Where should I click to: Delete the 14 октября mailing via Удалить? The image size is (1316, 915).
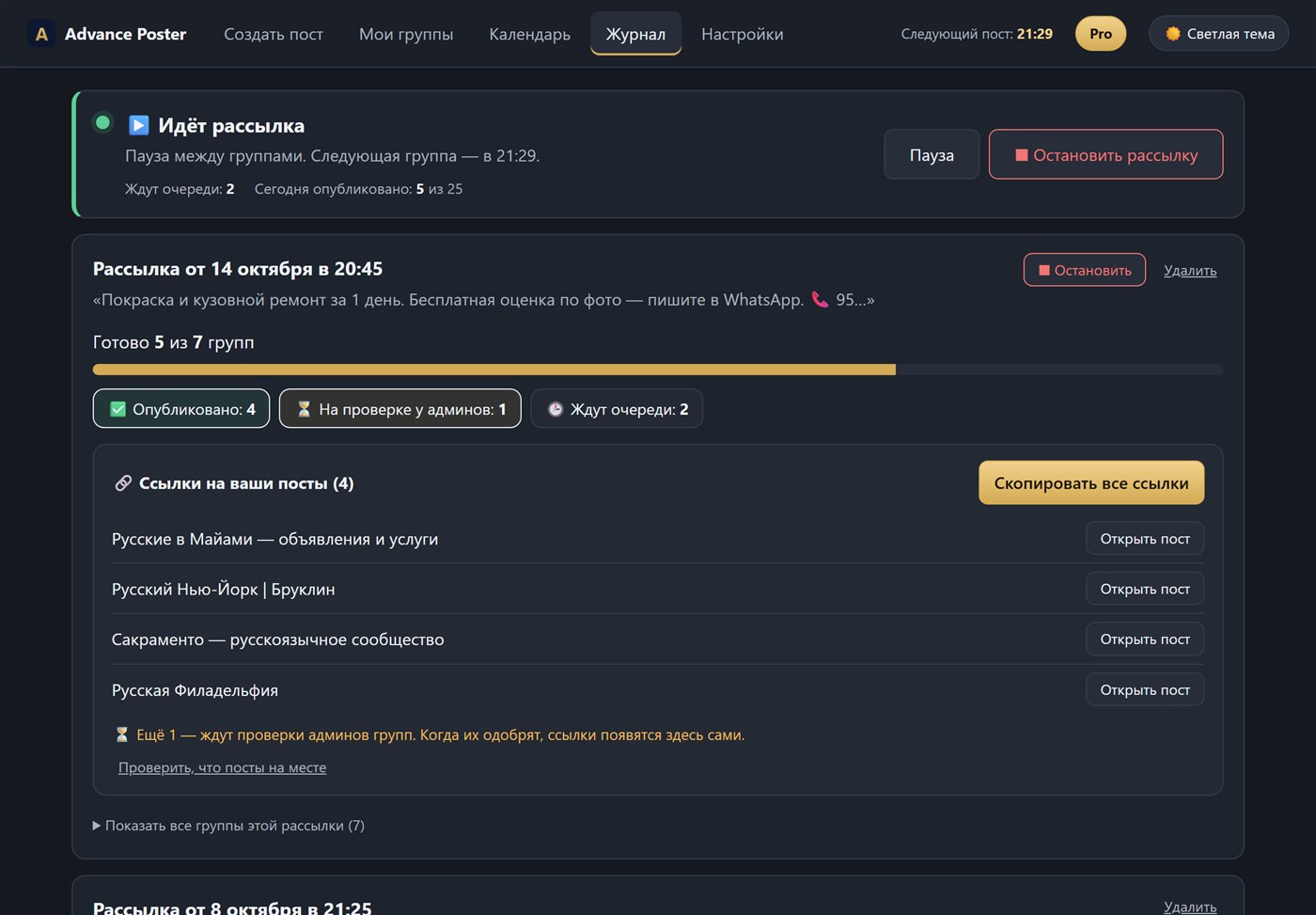(1190, 270)
